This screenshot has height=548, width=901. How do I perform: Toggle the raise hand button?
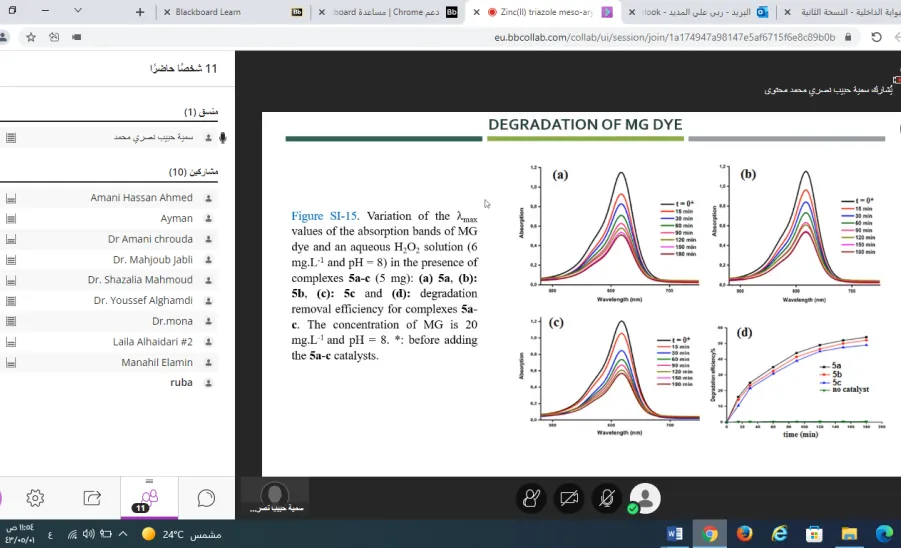click(531, 498)
